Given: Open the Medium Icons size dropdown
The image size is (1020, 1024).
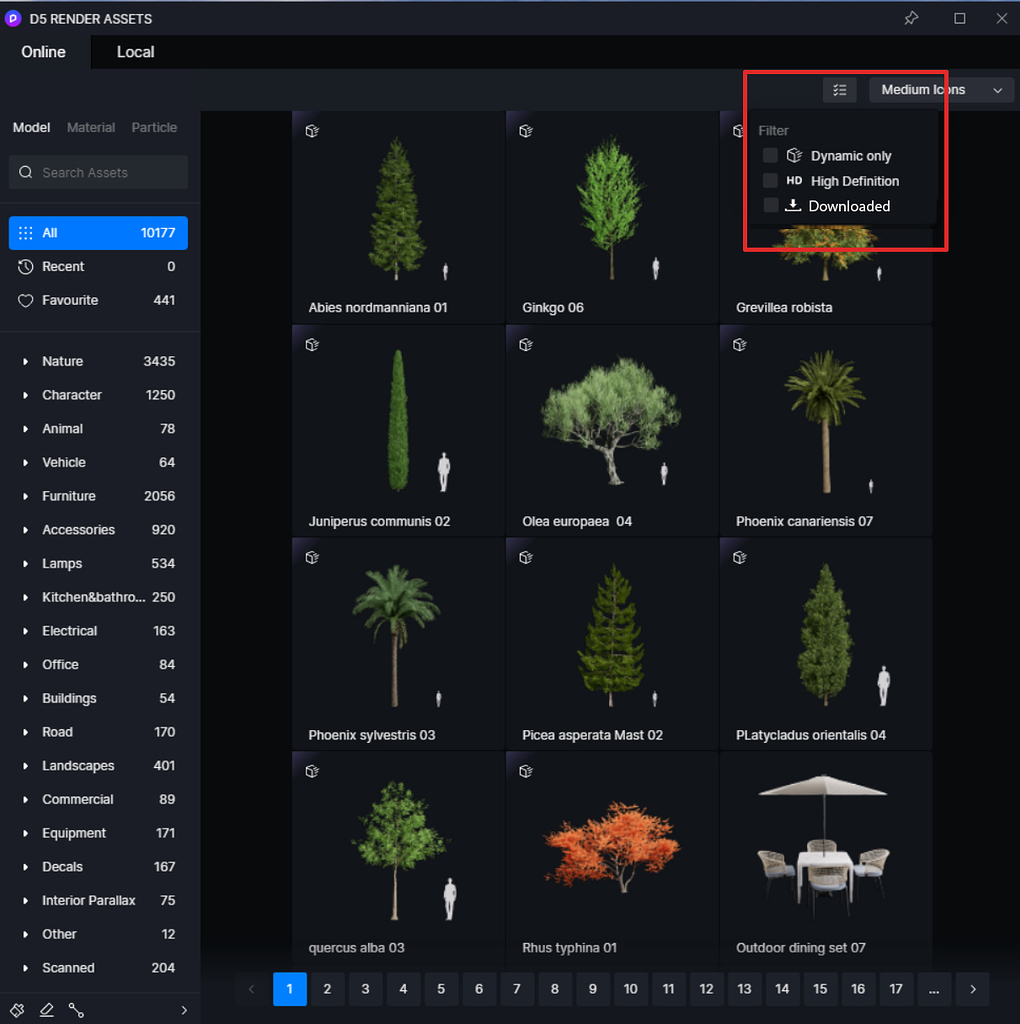Looking at the screenshot, I should (x=939, y=90).
